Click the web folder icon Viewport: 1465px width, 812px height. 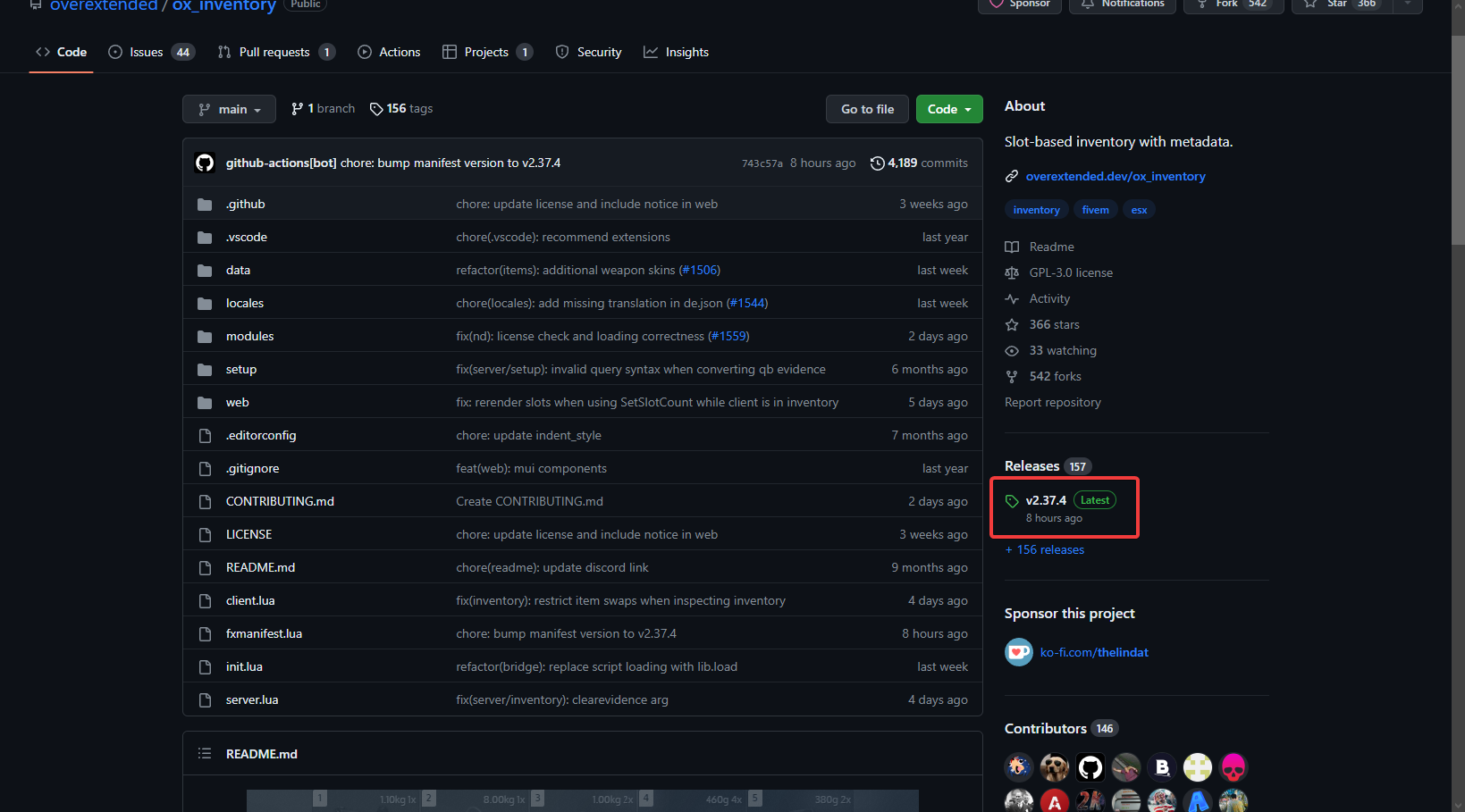(x=205, y=403)
